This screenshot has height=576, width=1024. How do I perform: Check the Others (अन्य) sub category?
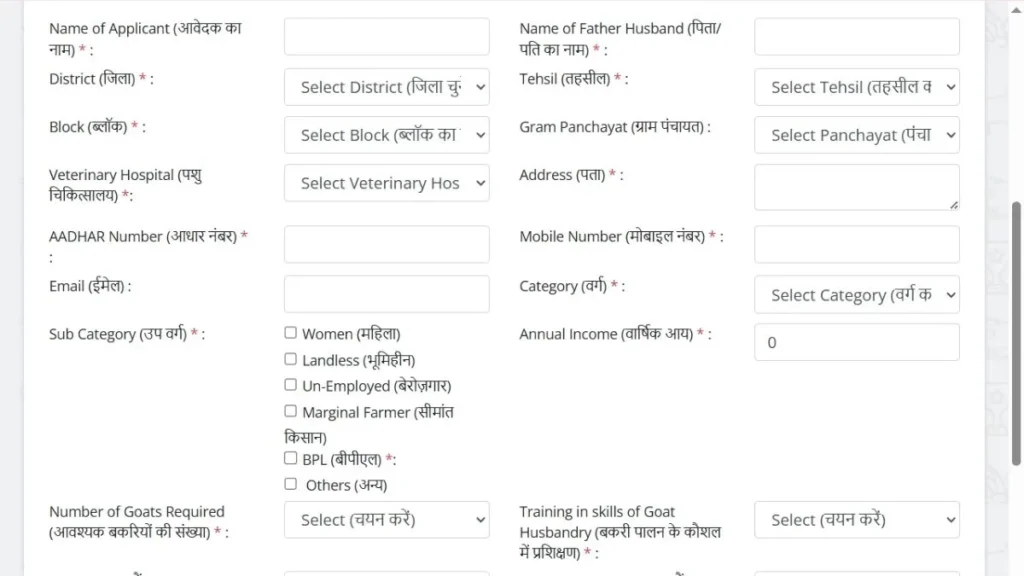[x=291, y=484]
